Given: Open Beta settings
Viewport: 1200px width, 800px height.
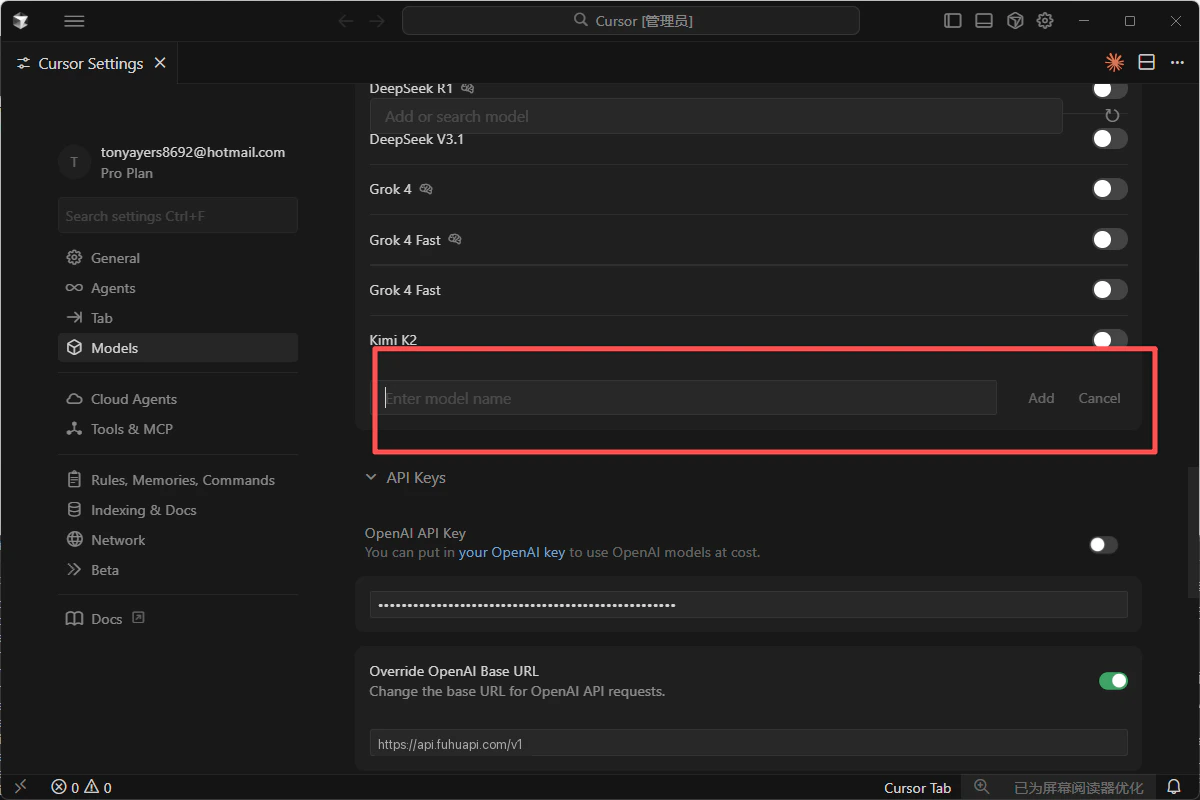Looking at the screenshot, I should tap(178, 570).
